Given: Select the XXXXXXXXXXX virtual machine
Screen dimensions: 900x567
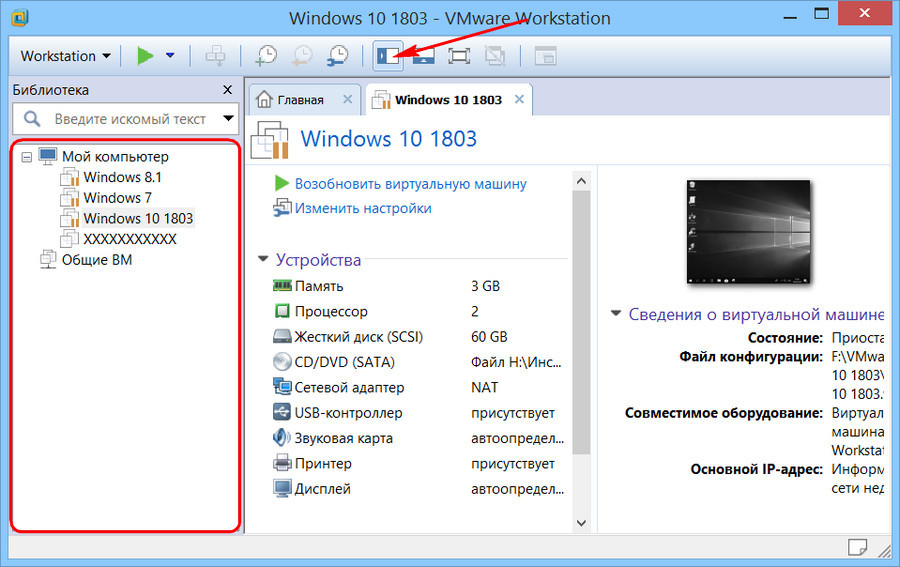Looking at the screenshot, I should point(130,239).
